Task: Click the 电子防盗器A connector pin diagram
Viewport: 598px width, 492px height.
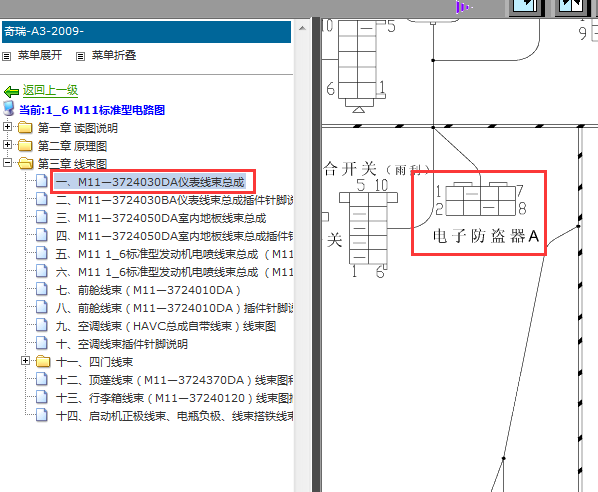Action: pyautogui.click(x=481, y=199)
